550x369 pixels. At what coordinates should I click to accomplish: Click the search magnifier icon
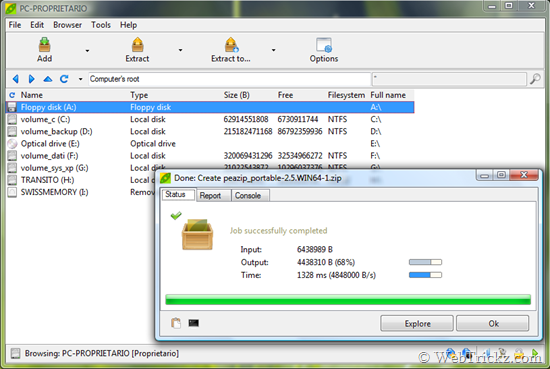click(535, 79)
